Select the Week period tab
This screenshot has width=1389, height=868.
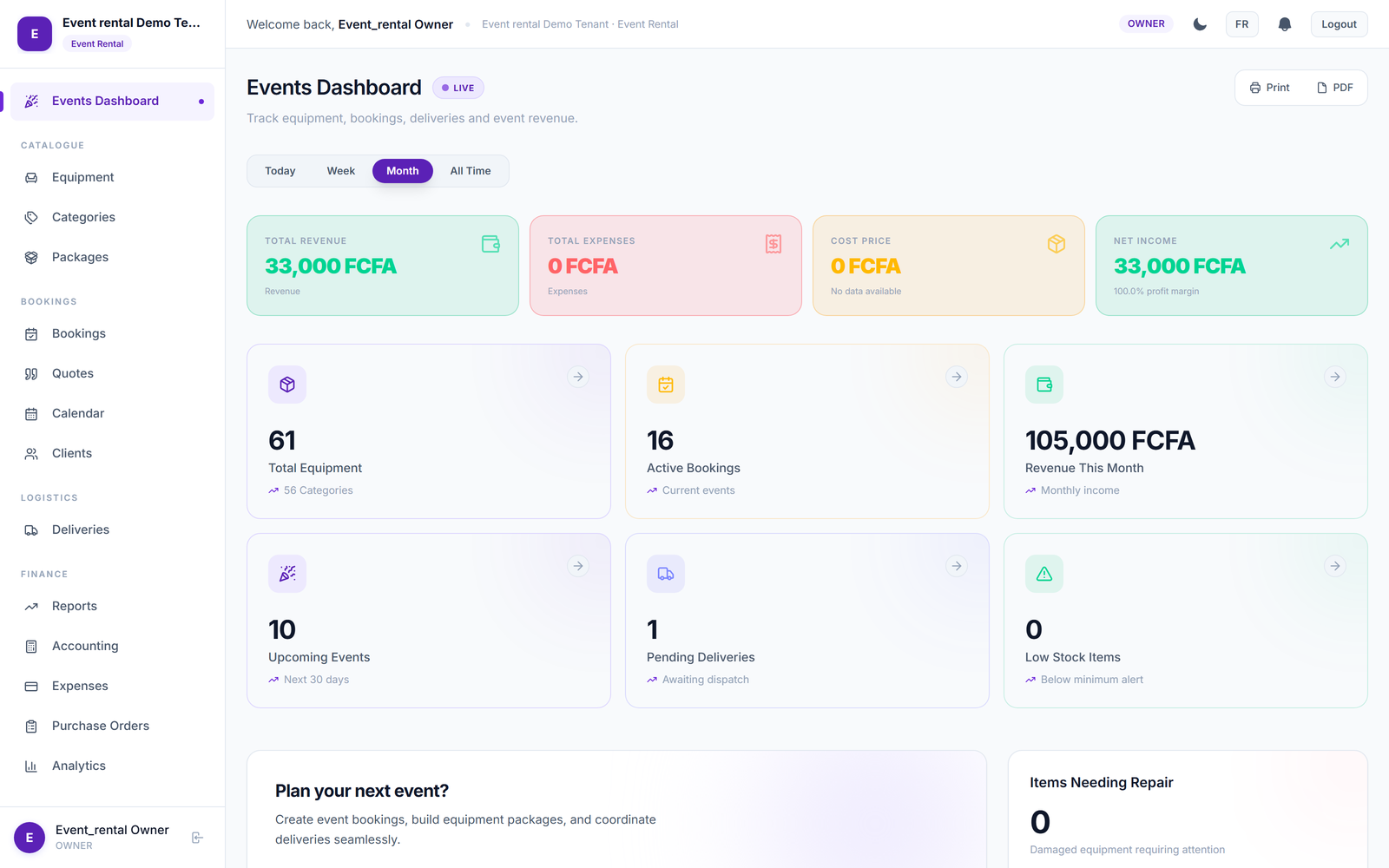341,171
